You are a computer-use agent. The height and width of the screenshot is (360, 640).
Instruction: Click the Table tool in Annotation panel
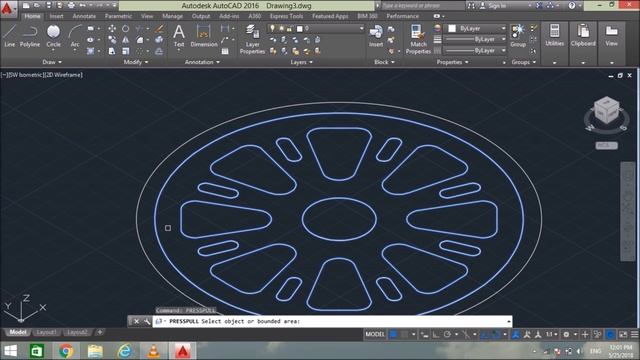coord(225,51)
